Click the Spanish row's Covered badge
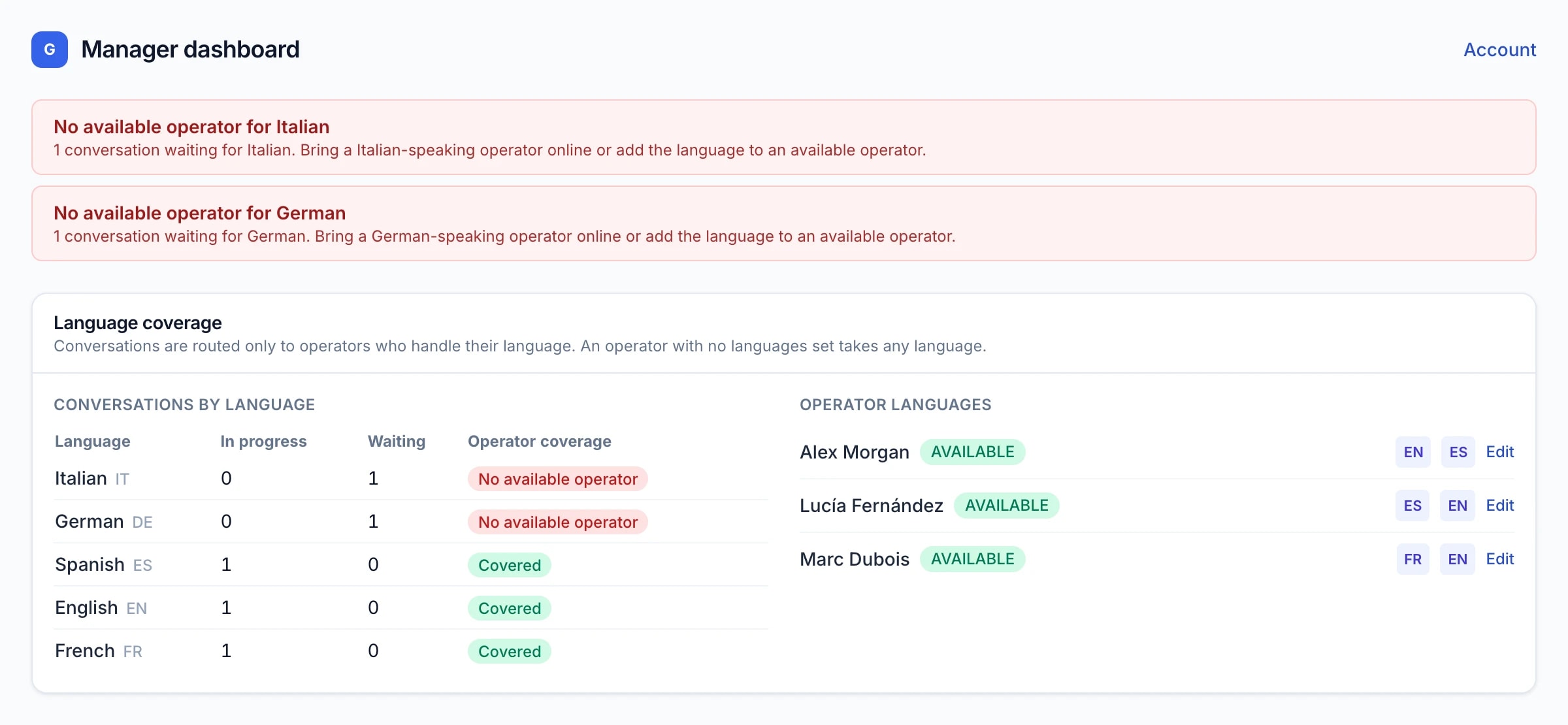The image size is (1568, 725). pyautogui.click(x=509, y=565)
